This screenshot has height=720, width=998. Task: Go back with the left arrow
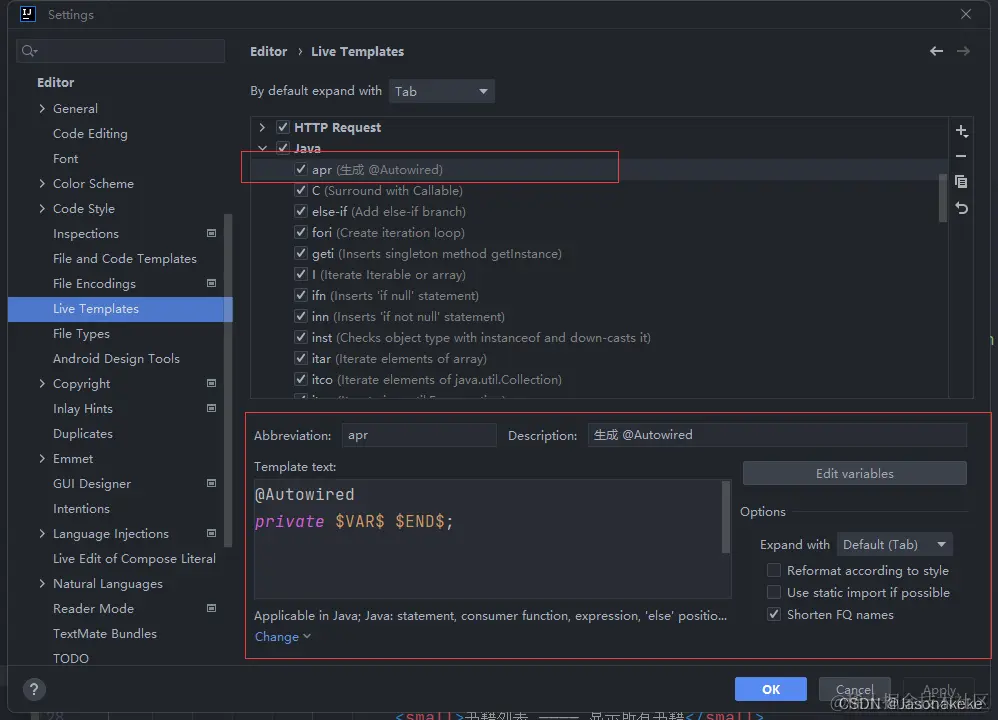click(x=936, y=51)
